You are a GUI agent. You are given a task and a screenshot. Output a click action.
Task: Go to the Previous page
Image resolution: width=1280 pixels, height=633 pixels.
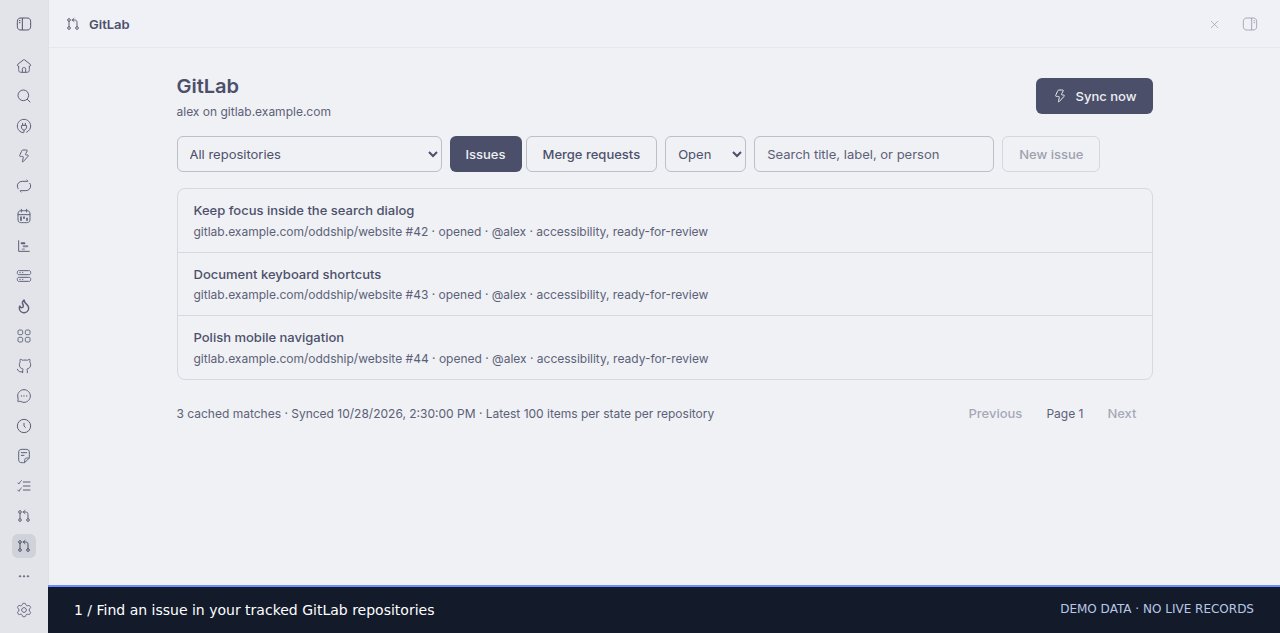point(995,413)
